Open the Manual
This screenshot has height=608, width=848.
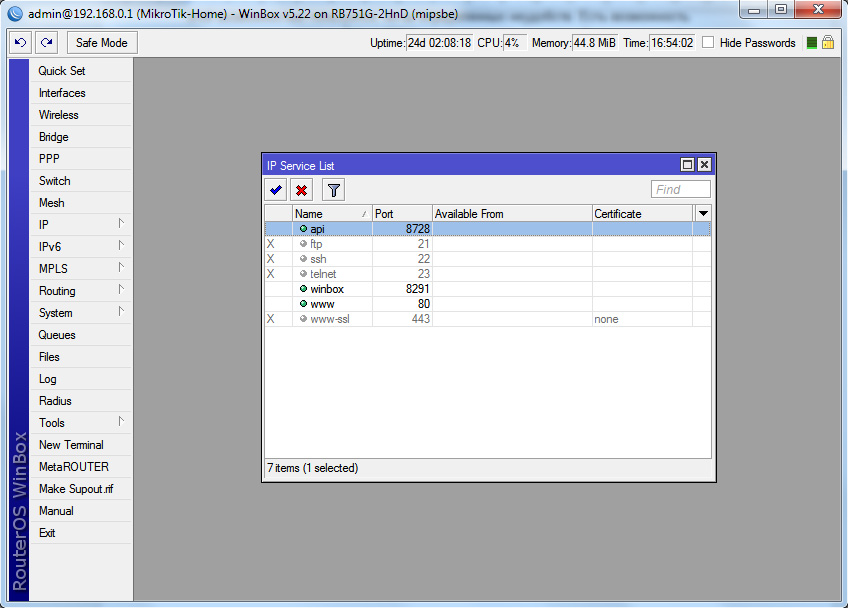coord(56,510)
